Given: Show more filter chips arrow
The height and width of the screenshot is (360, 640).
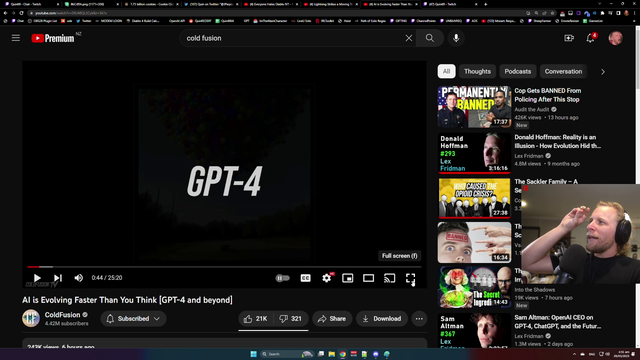Looking at the screenshot, I should 602,72.
